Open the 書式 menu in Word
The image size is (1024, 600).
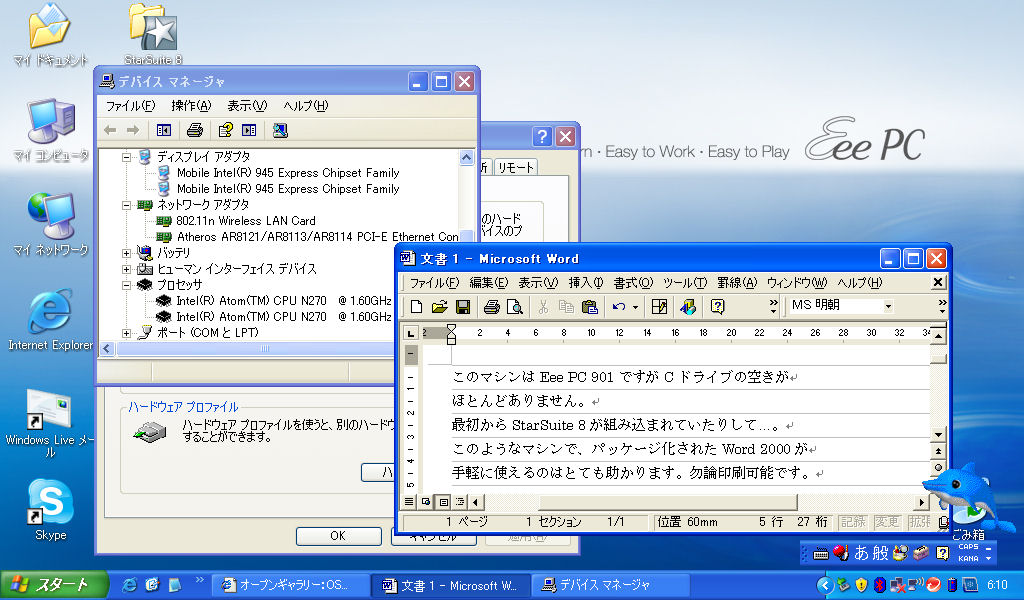(x=633, y=283)
